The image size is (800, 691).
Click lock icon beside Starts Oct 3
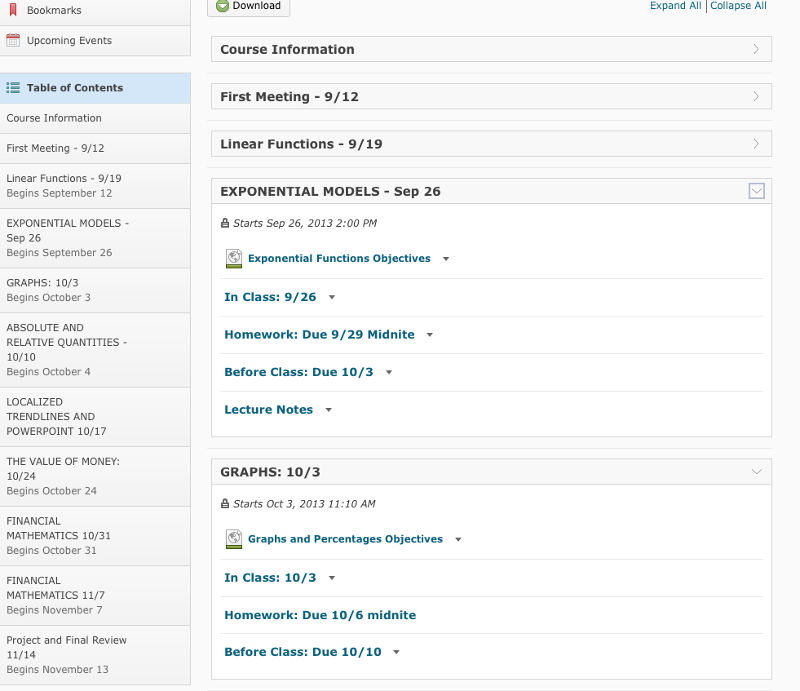pyautogui.click(x=225, y=504)
